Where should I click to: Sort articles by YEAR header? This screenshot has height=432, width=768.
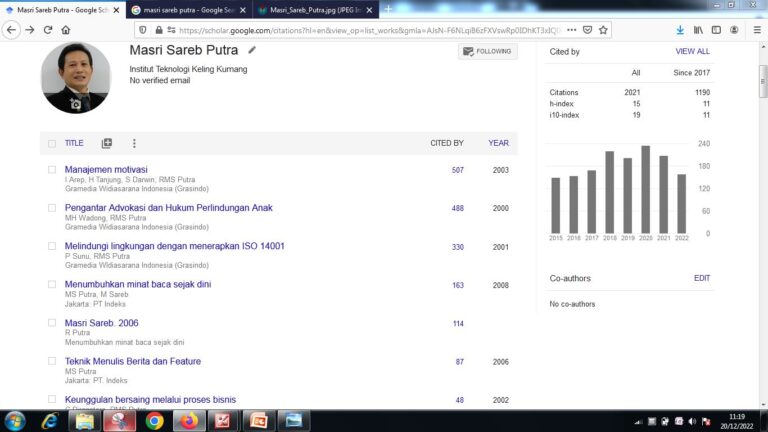pos(498,143)
